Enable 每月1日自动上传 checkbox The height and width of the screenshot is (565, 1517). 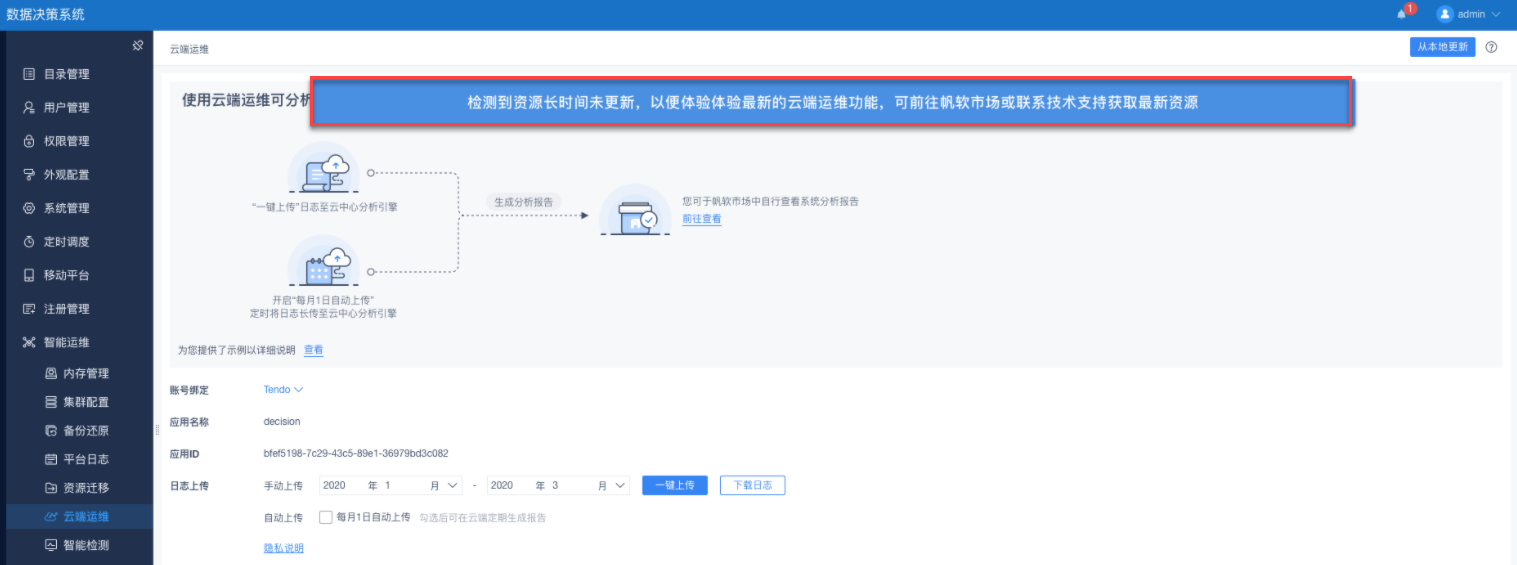[325, 517]
